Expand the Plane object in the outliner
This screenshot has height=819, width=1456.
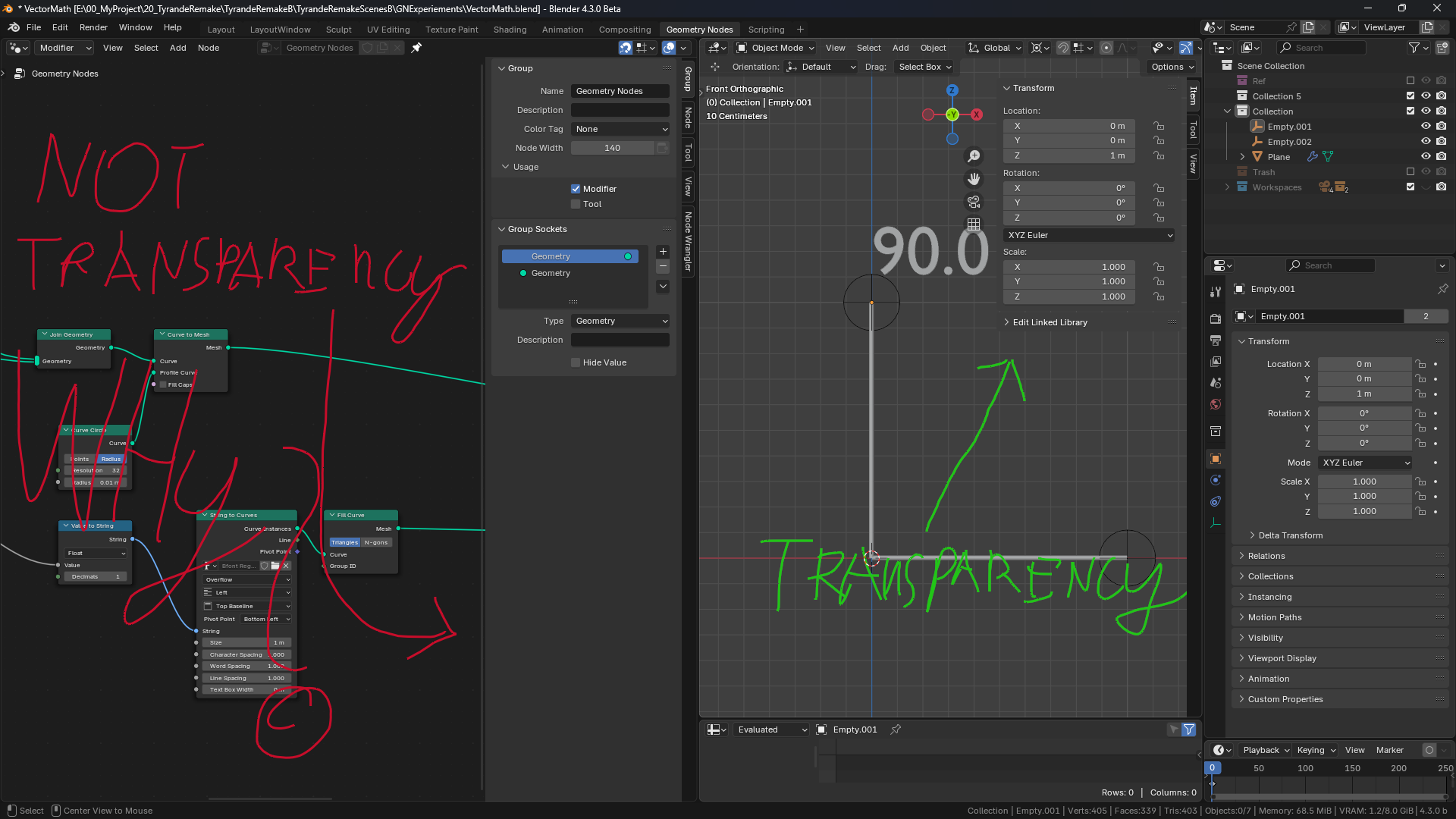(1242, 157)
